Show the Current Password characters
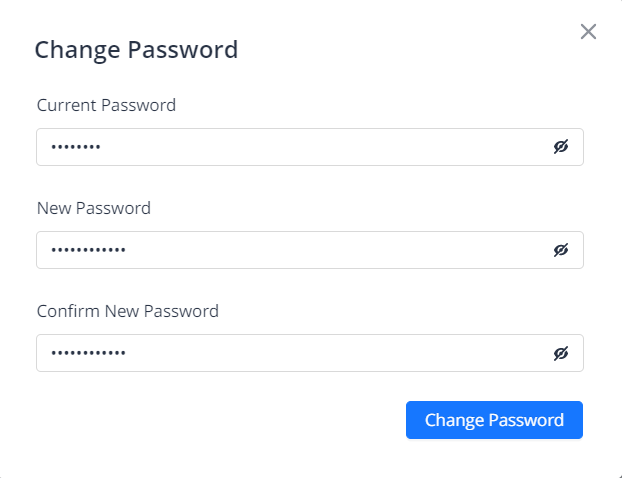 click(x=561, y=147)
